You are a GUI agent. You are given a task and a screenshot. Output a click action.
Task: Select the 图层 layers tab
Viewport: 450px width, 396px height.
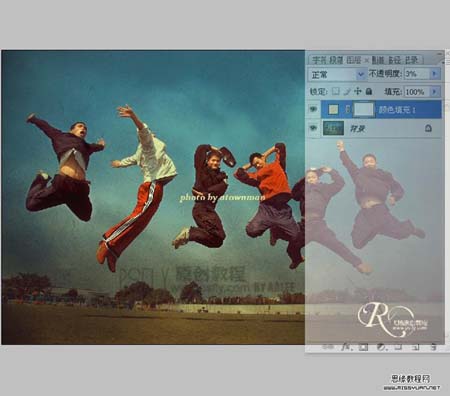point(353,60)
